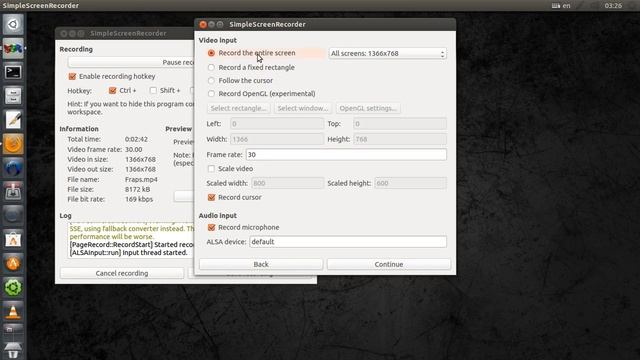
Task: Click the 'Back' button
Action: pyautogui.click(x=261, y=264)
